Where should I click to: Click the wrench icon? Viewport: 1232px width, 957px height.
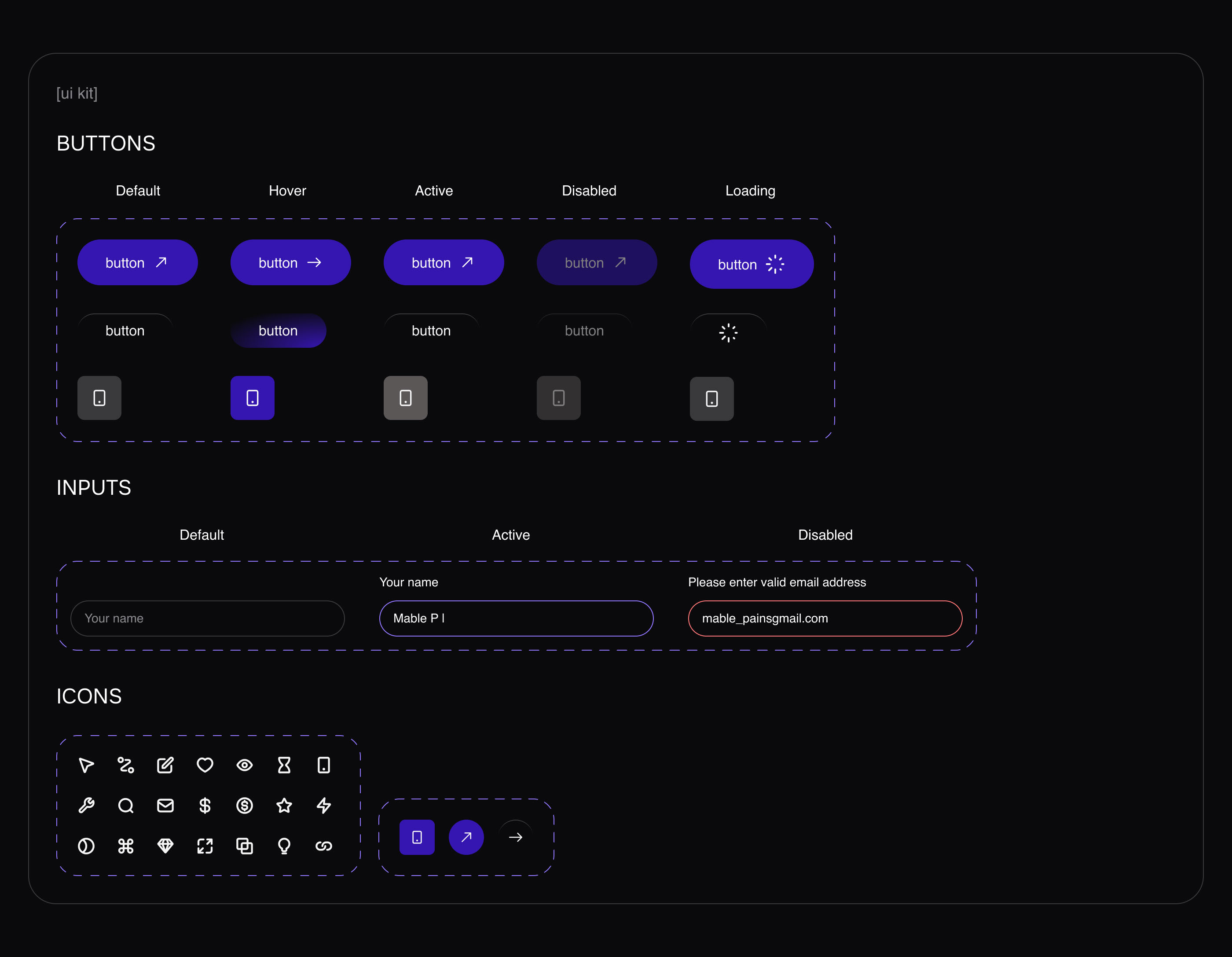pos(86,805)
